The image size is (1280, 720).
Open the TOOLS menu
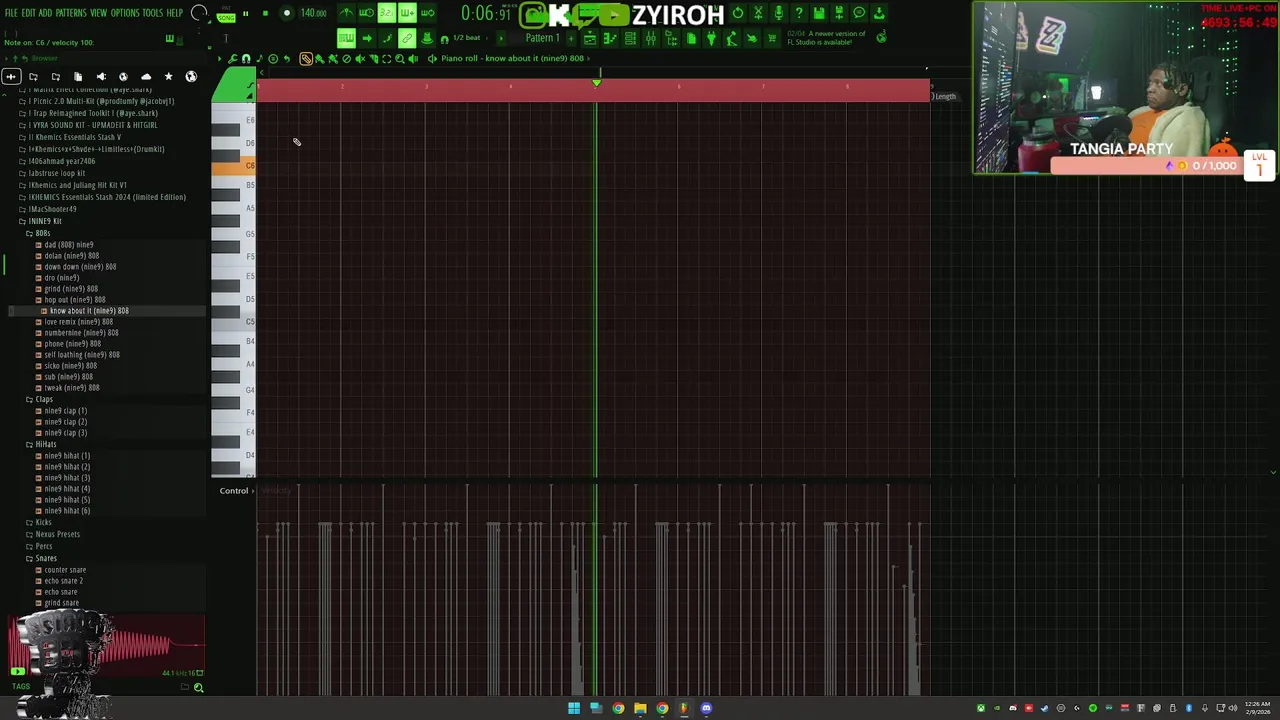pyautogui.click(x=152, y=13)
